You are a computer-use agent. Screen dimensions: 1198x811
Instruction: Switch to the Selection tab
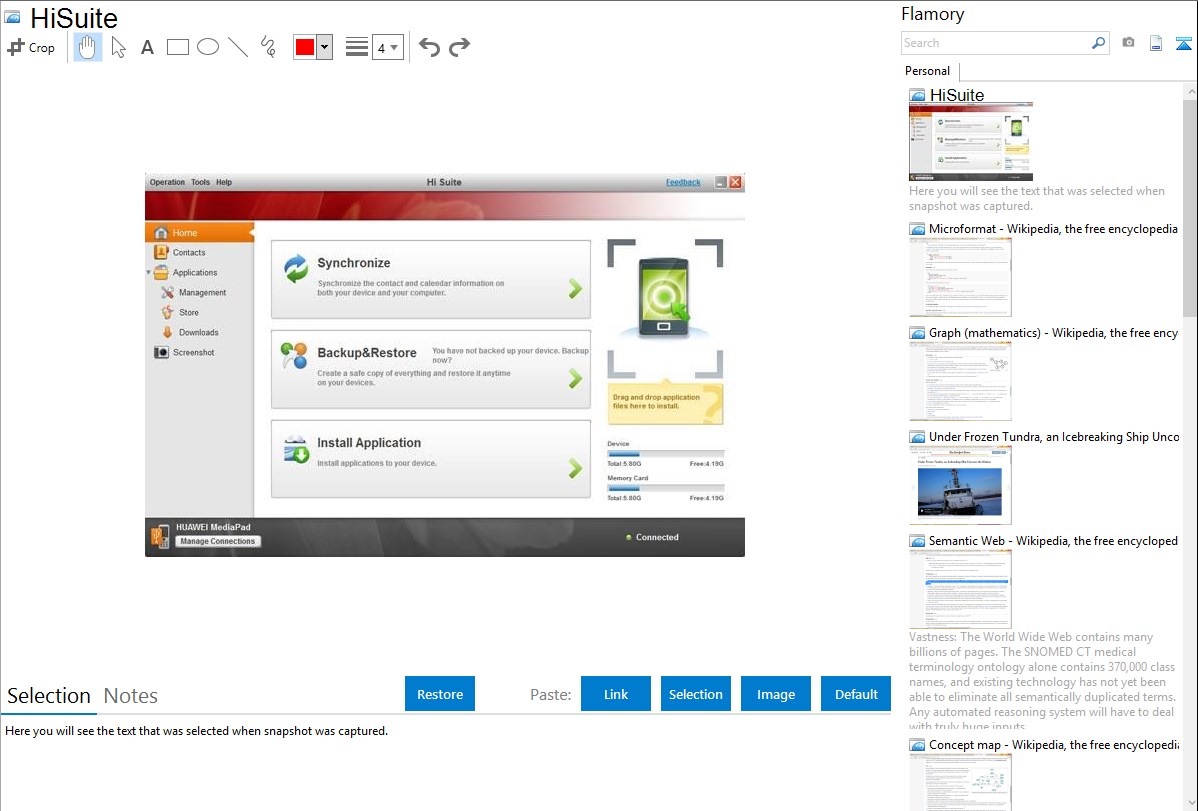[49, 696]
